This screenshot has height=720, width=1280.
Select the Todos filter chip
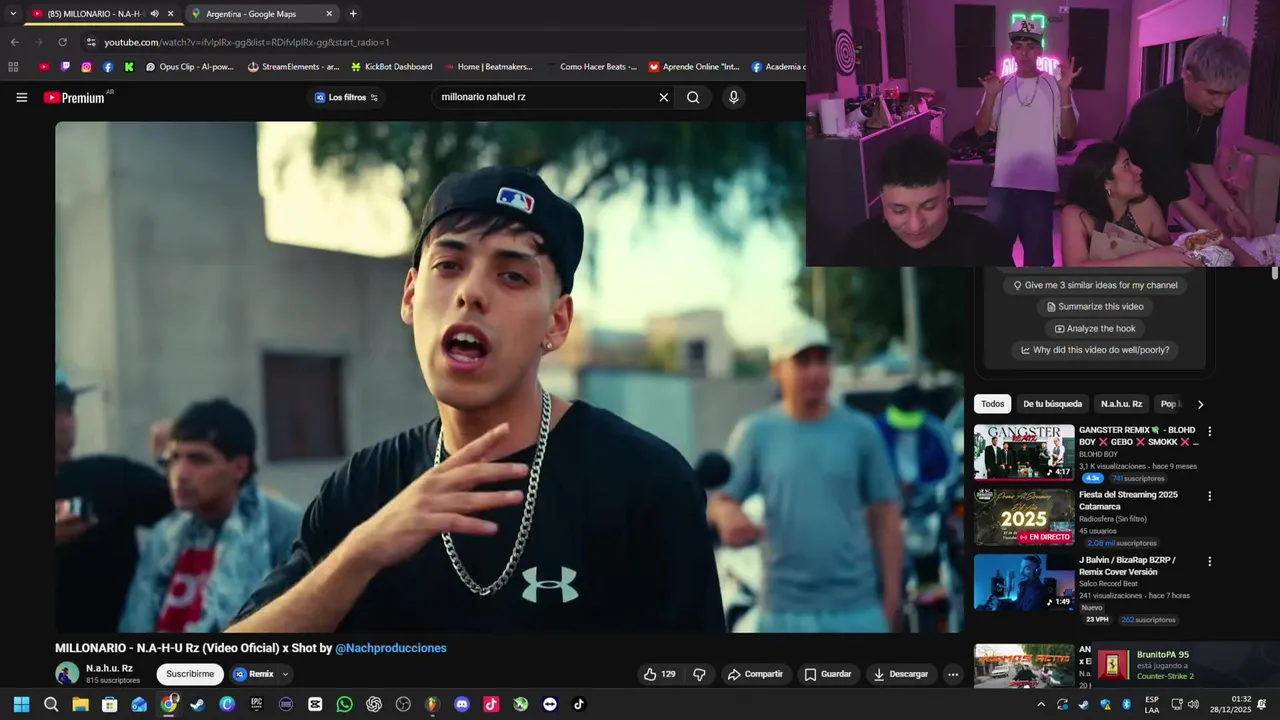tap(993, 404)
